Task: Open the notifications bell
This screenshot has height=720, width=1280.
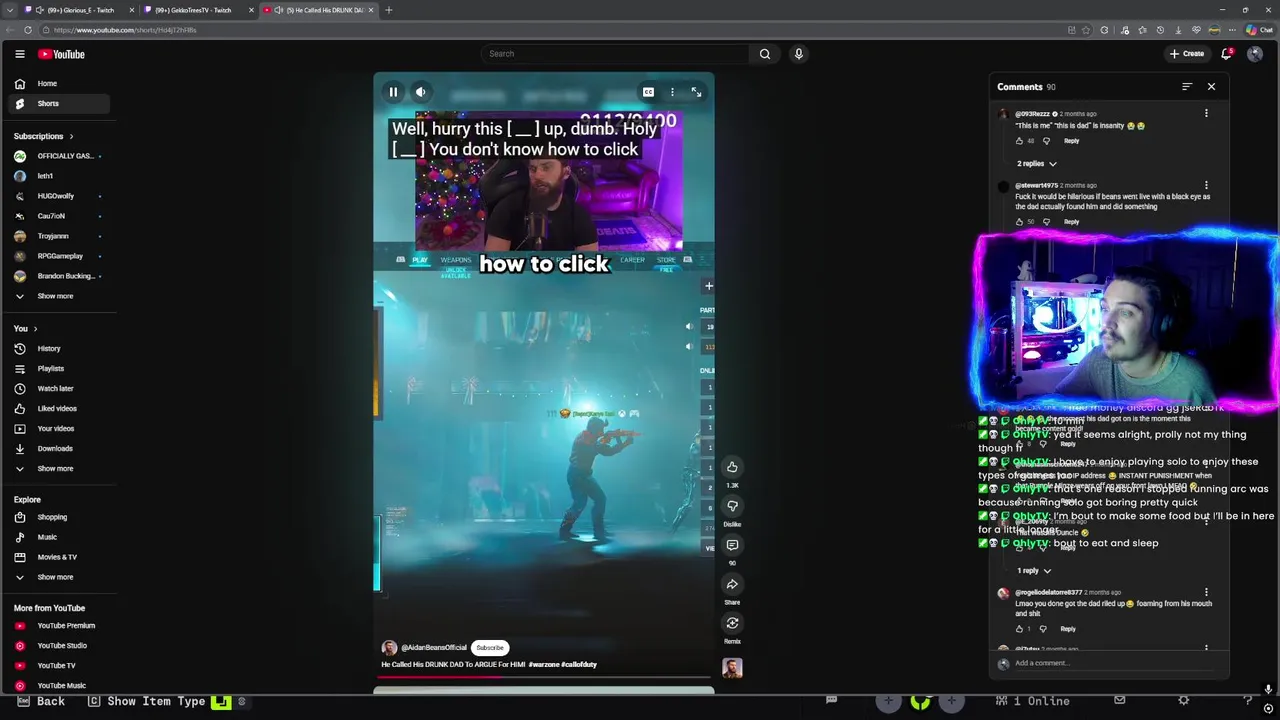Action: 1226,54
